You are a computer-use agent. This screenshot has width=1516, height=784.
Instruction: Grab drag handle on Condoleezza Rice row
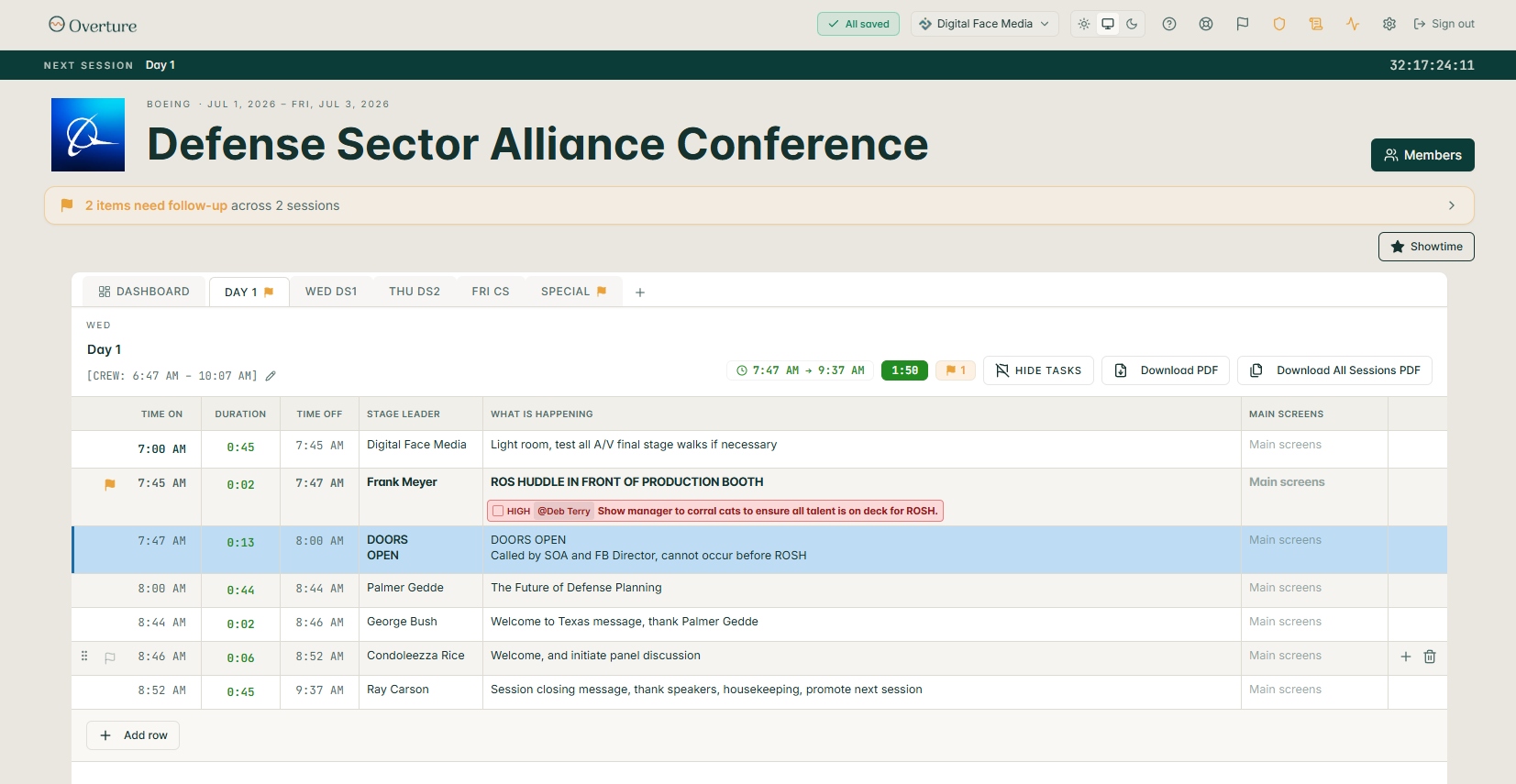point(84,657)
